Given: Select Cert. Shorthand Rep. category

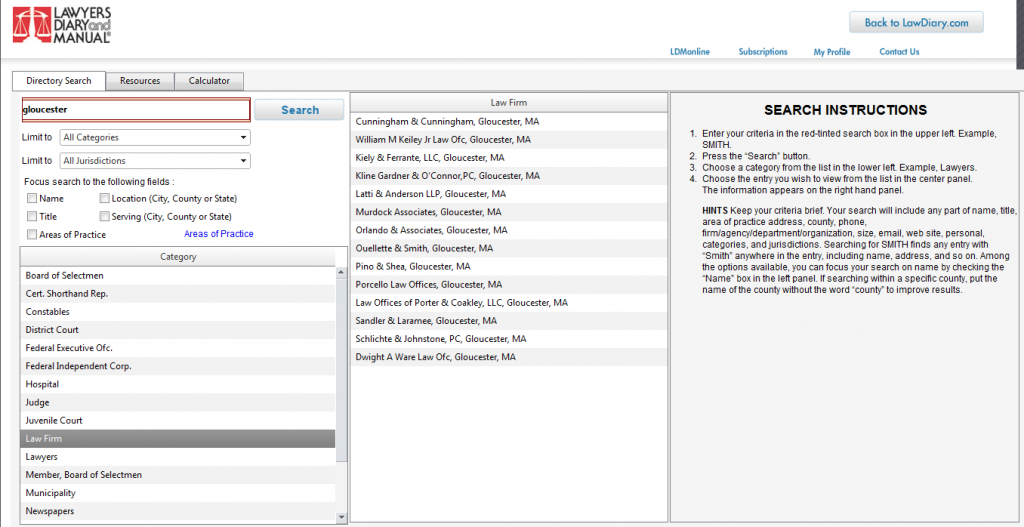Looking at the screenshot, I should 178,294.
